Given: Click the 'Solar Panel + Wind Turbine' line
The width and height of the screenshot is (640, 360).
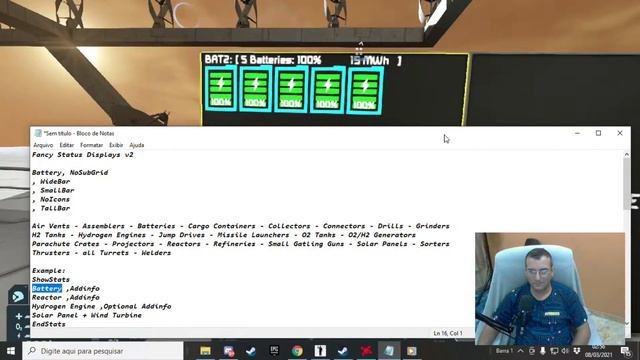Looking at the screenshot, I should coord(87,316).
